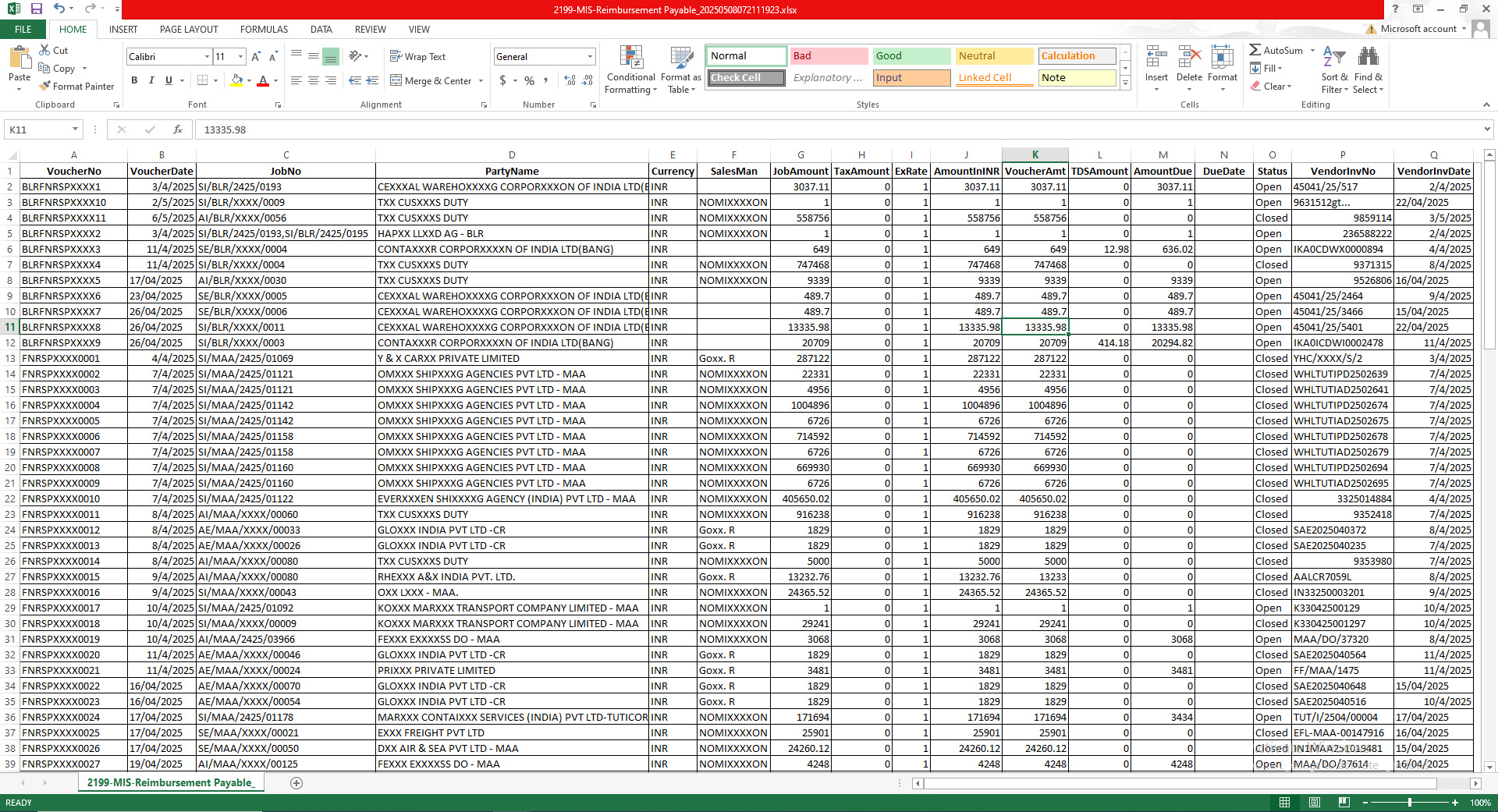
Task: Switch to the PAGE LAYOUT ribbon tab
Action: click(189, 30)
